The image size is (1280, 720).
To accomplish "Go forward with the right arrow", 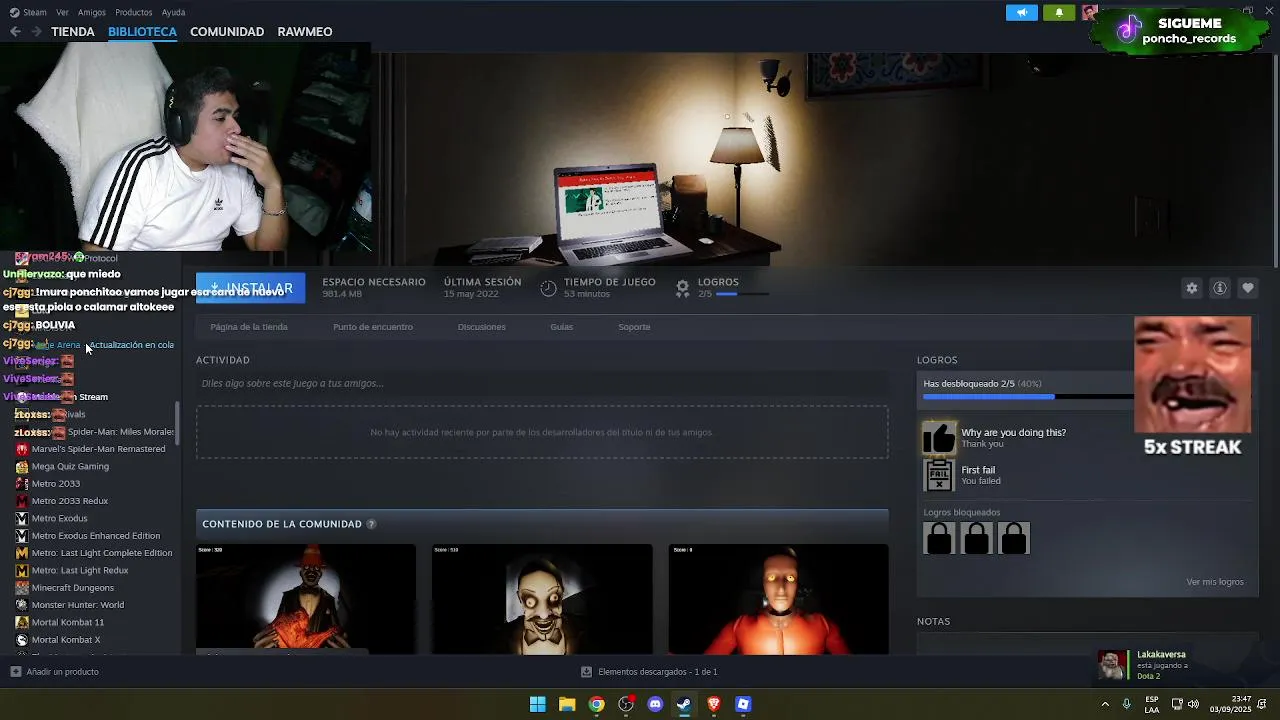I will (36, 32).
